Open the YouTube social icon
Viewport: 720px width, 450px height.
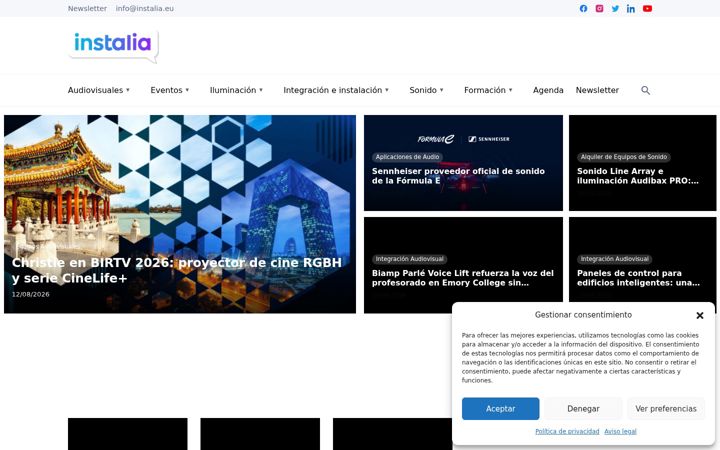[x=647, y=8]
